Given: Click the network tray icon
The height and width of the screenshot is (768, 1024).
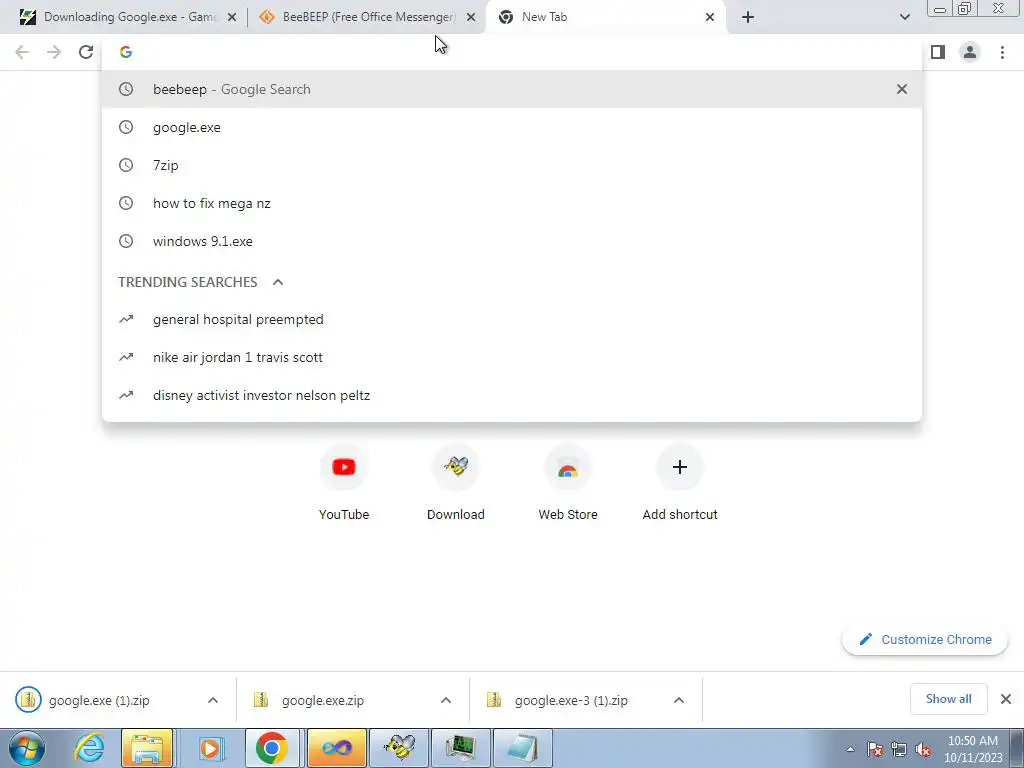Looking at the screenshot, I should pos(899,749).
